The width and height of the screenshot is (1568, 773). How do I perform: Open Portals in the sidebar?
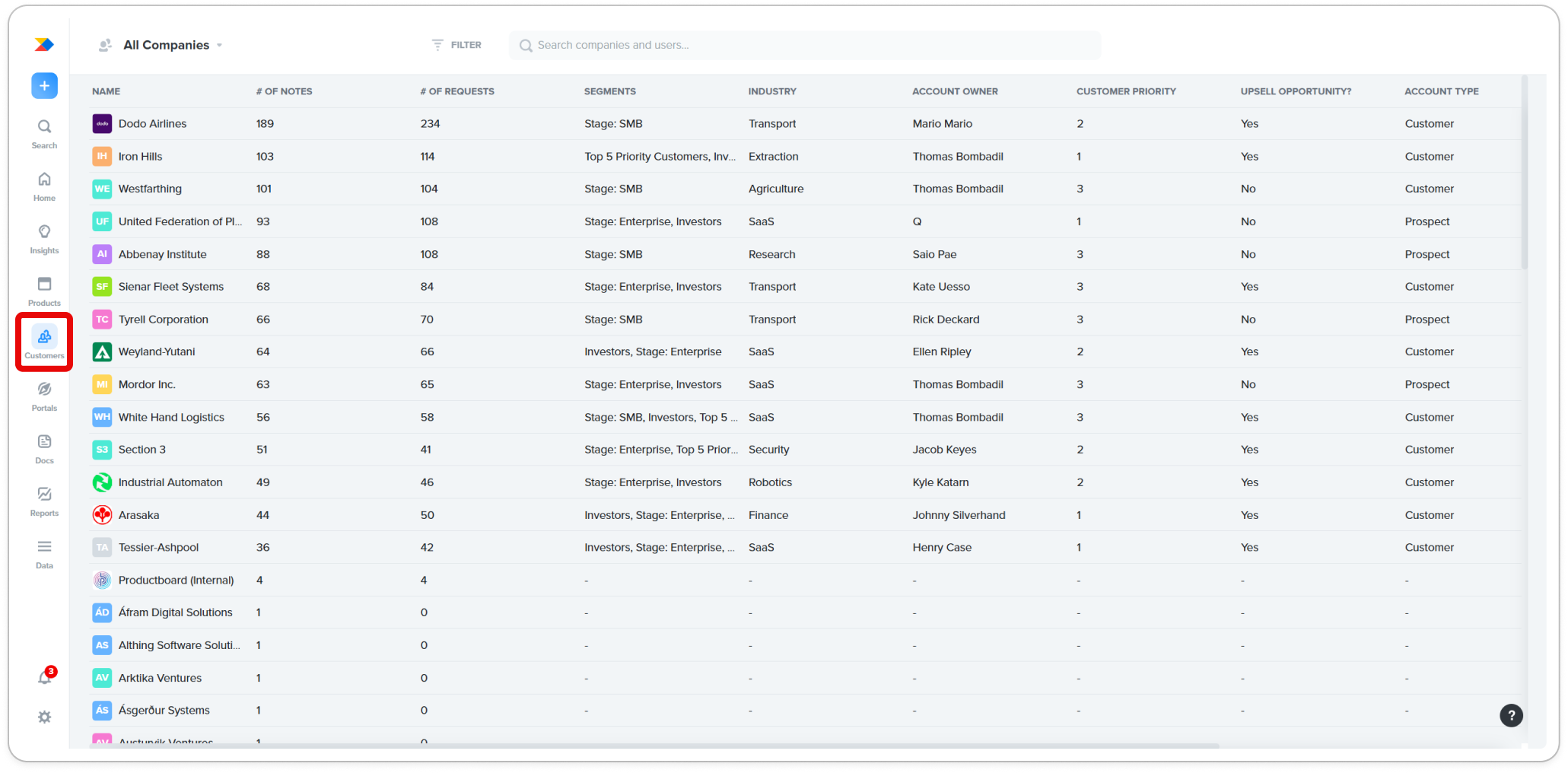click(x=44, y=396)
